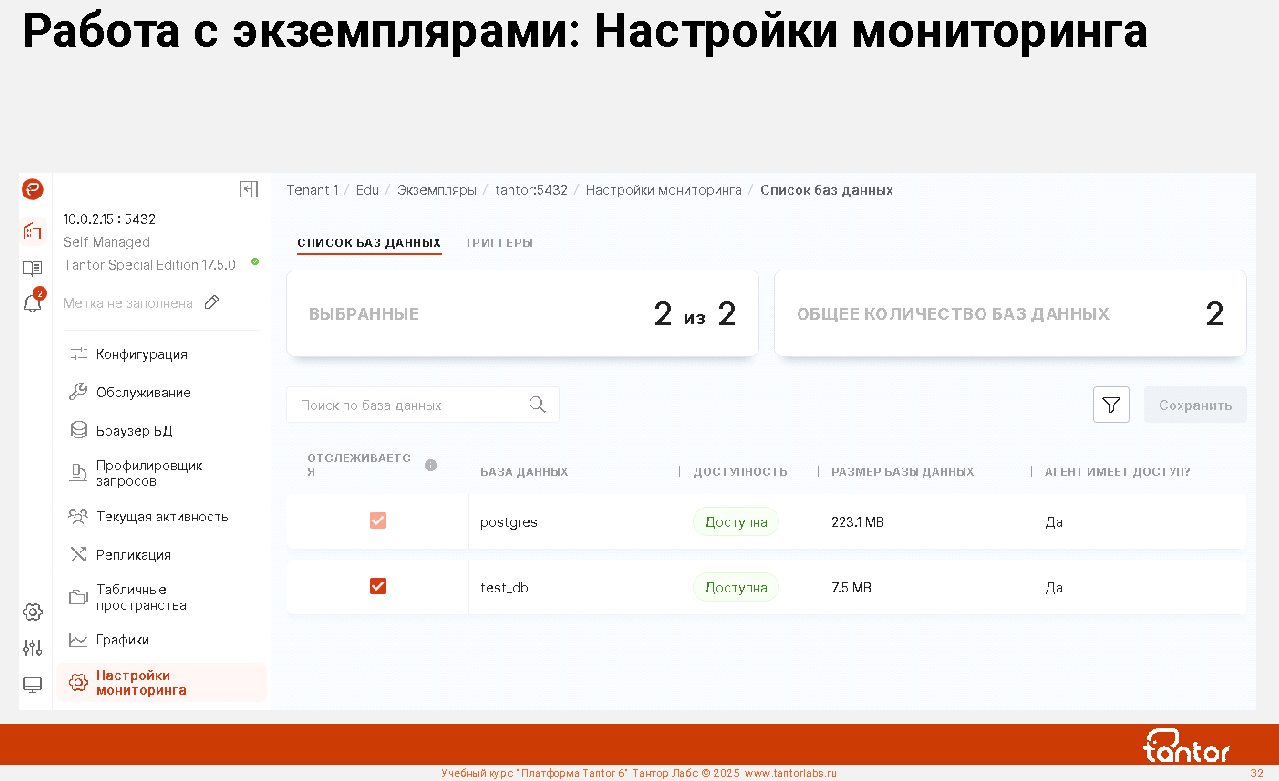The height and width of the screenshot is (781, 1279).
Task: Open the filter funnel icon
Action: pyautogui.click(x=1111, y=405)
